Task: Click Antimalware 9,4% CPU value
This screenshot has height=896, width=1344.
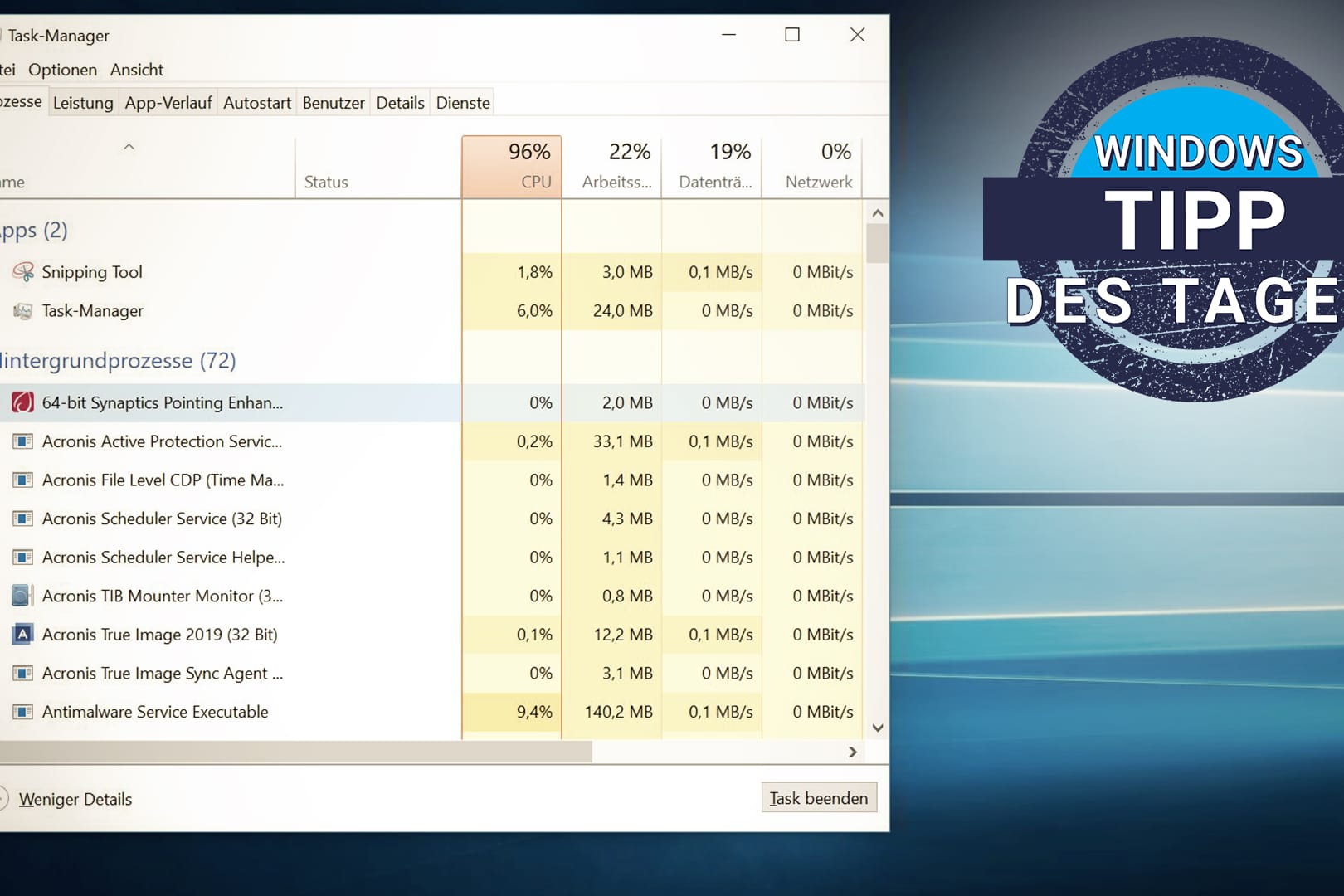Action: coord(534,712)
